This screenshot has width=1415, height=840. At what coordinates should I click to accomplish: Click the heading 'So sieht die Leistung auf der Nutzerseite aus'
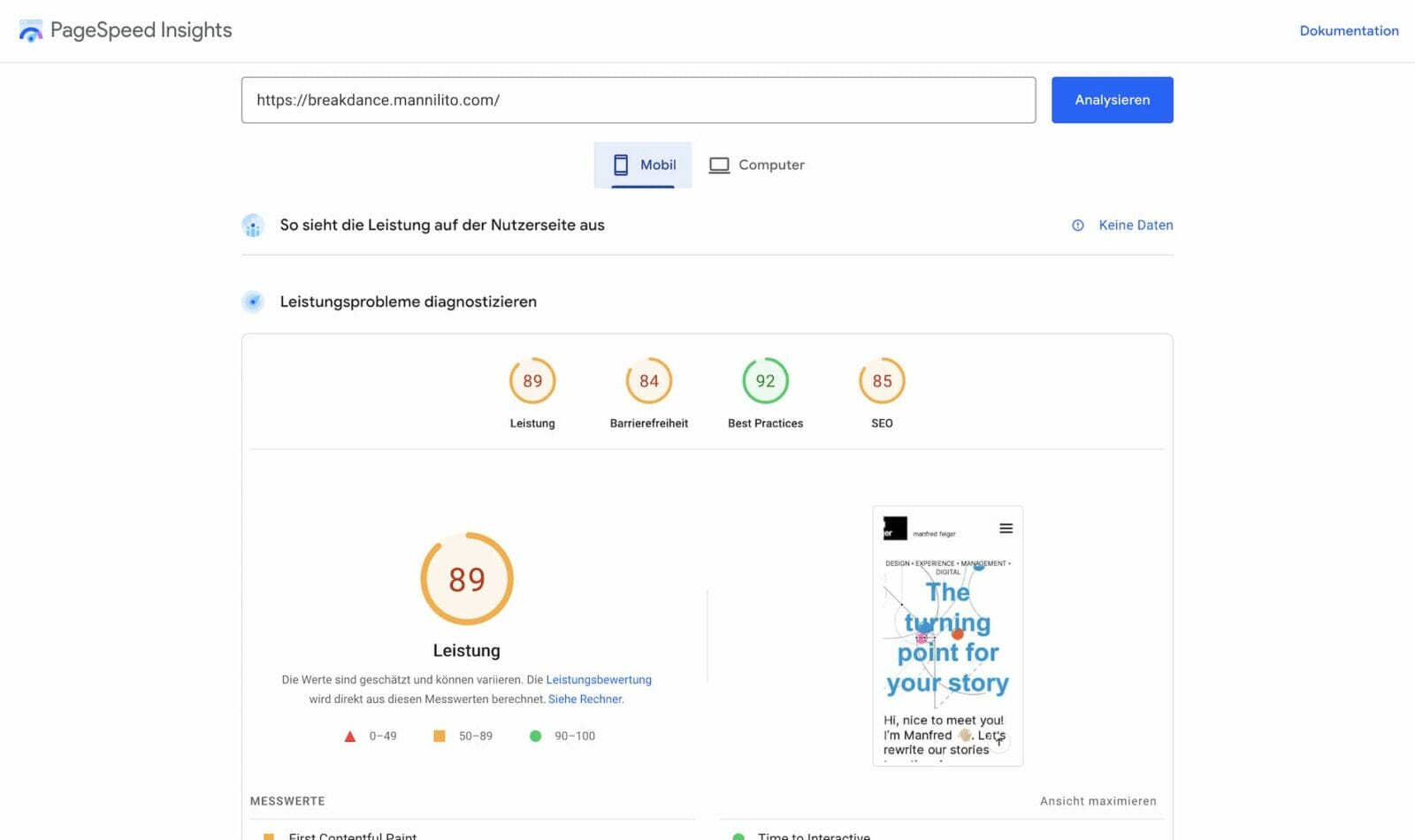click(442, 225)
